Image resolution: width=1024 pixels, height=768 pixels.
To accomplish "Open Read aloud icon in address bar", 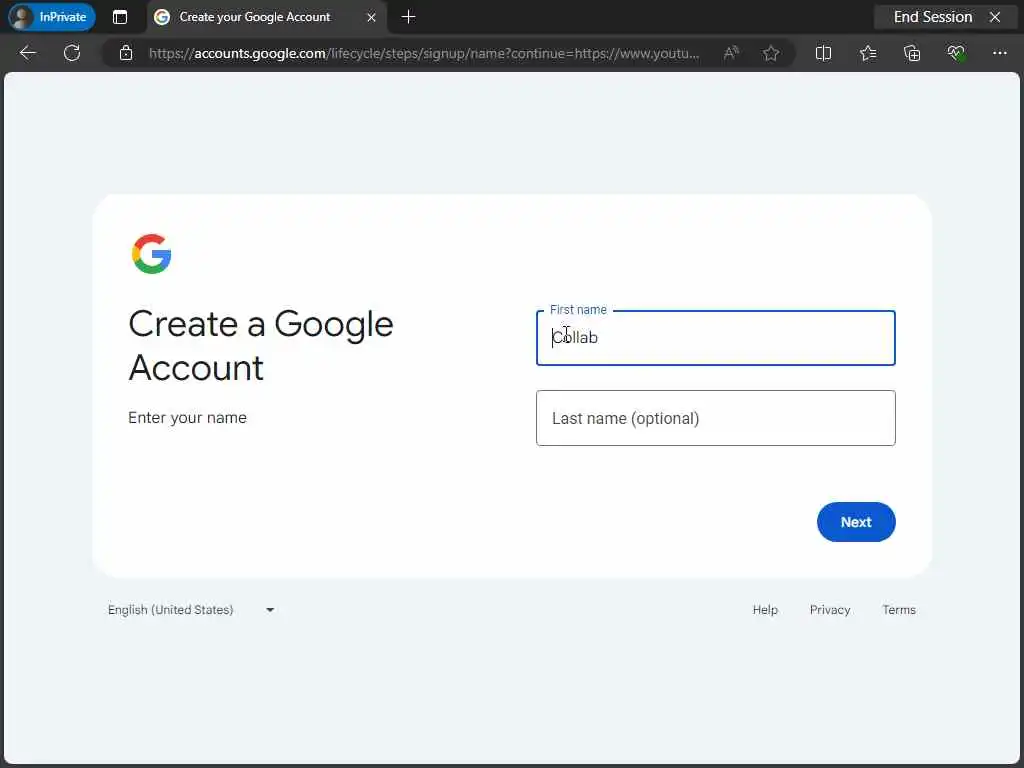I will [x=731, y=53].
